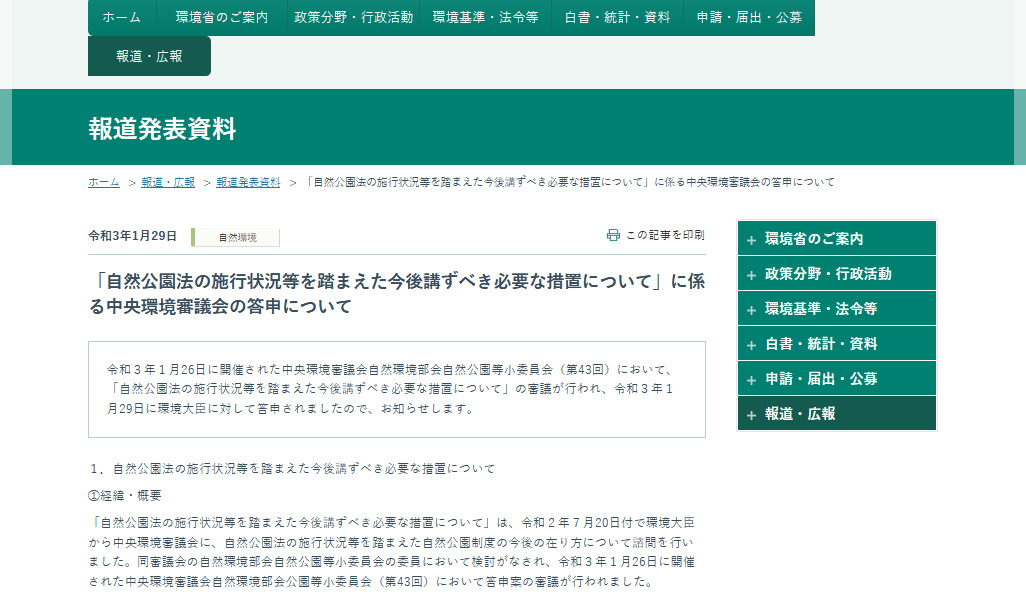Open 申請・届出・公募 top navigation item
Screen dimensions: 1026x609
[749, 17]
